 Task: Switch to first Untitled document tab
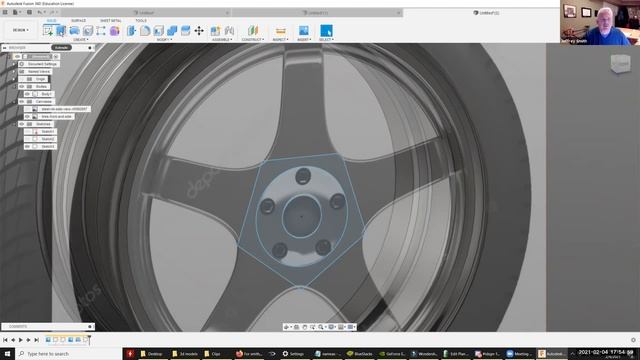click(x=146, y=13)
